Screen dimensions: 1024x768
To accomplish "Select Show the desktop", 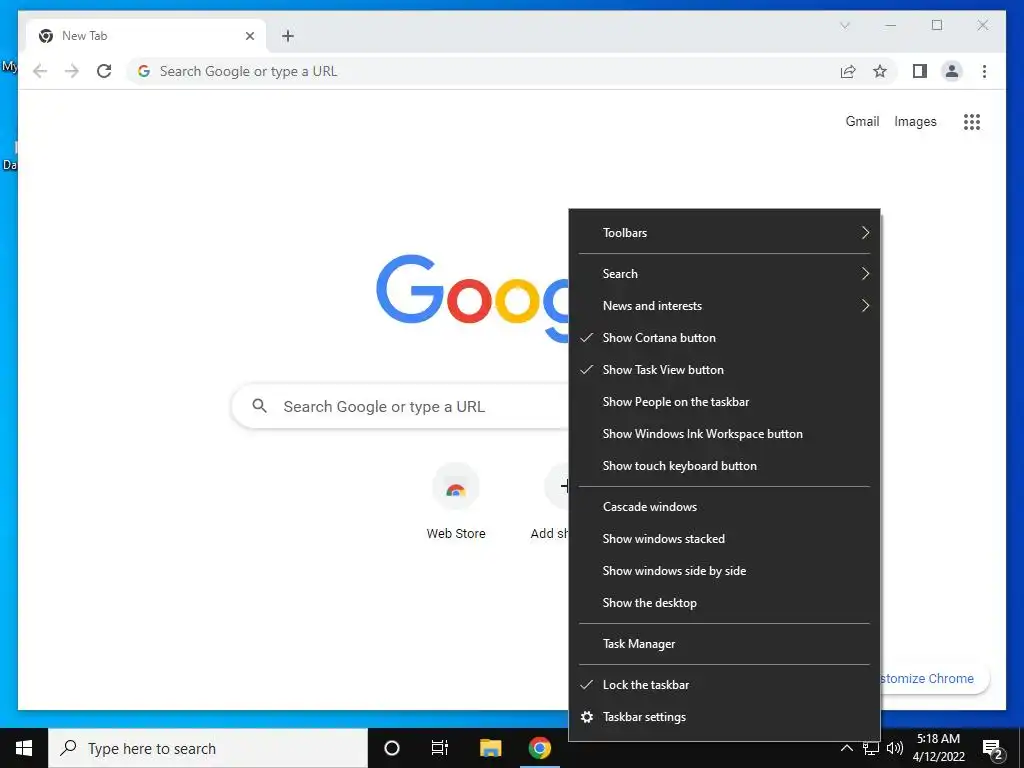I will 724,603.
